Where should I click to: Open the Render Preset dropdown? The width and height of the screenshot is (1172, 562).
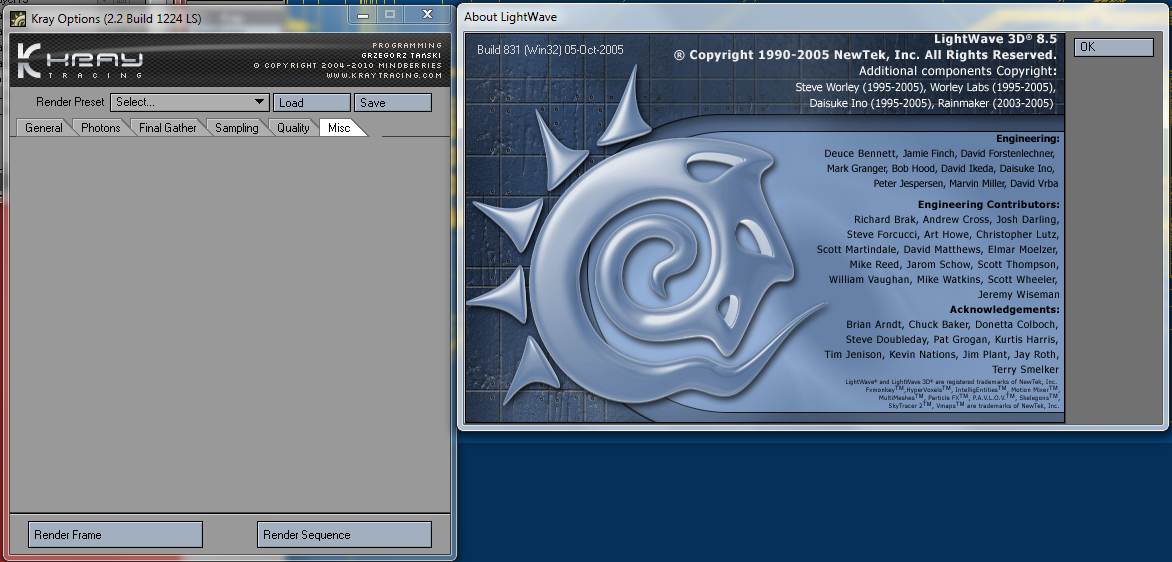tap(190, 102)
